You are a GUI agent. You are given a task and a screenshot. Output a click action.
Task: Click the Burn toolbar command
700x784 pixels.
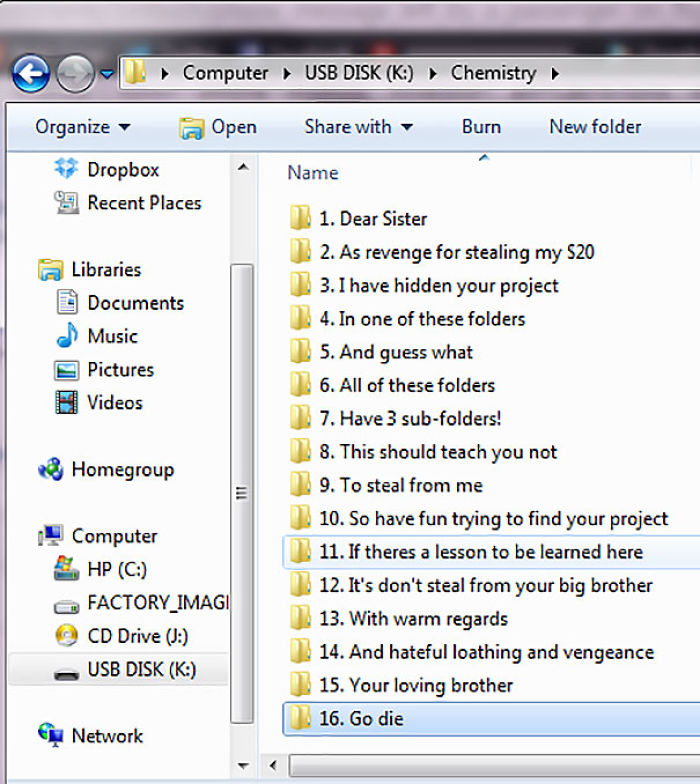coord(481,127)
